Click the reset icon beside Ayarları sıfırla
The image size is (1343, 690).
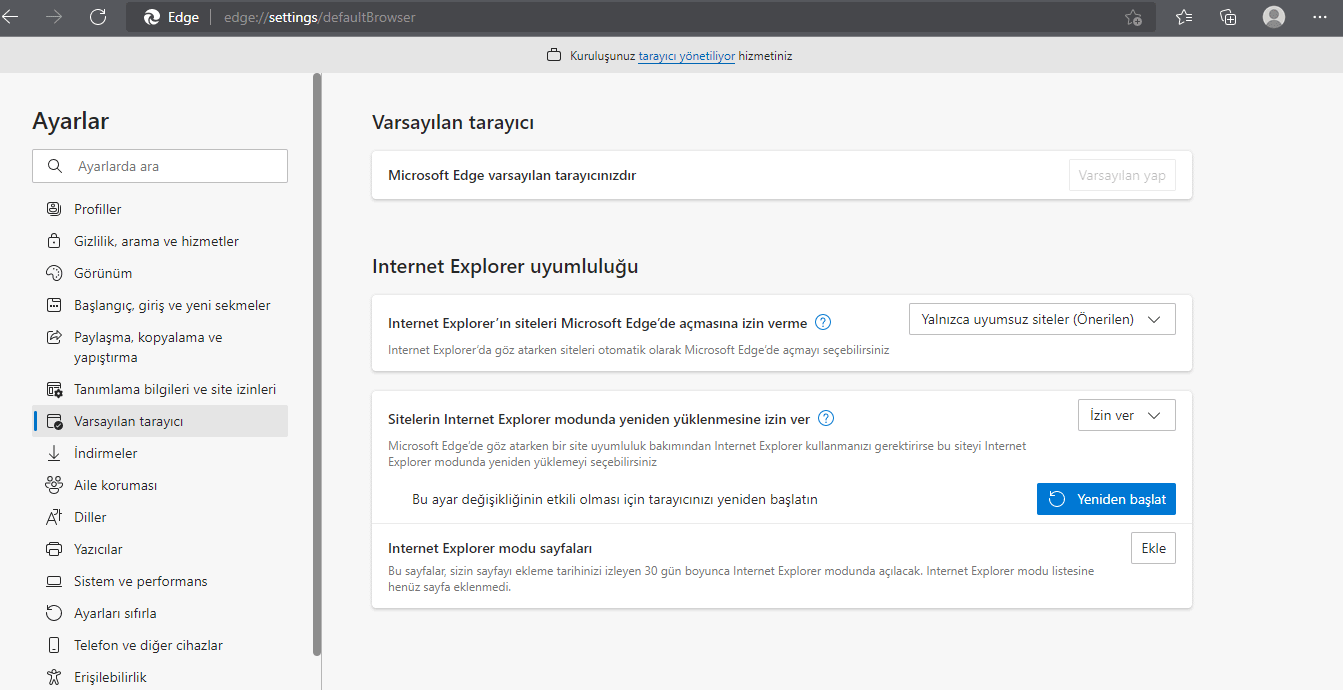coord(54,613)
